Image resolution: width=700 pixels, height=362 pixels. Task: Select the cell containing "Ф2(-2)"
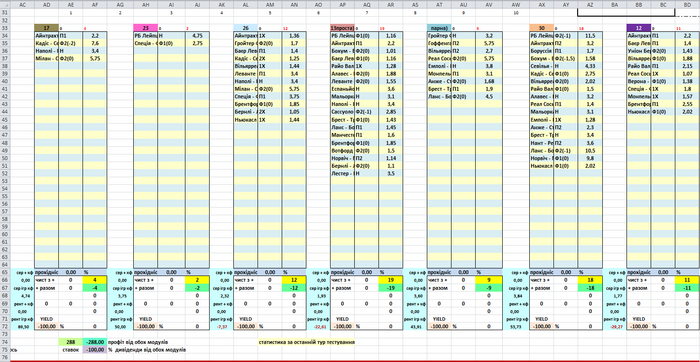point(70,43)
